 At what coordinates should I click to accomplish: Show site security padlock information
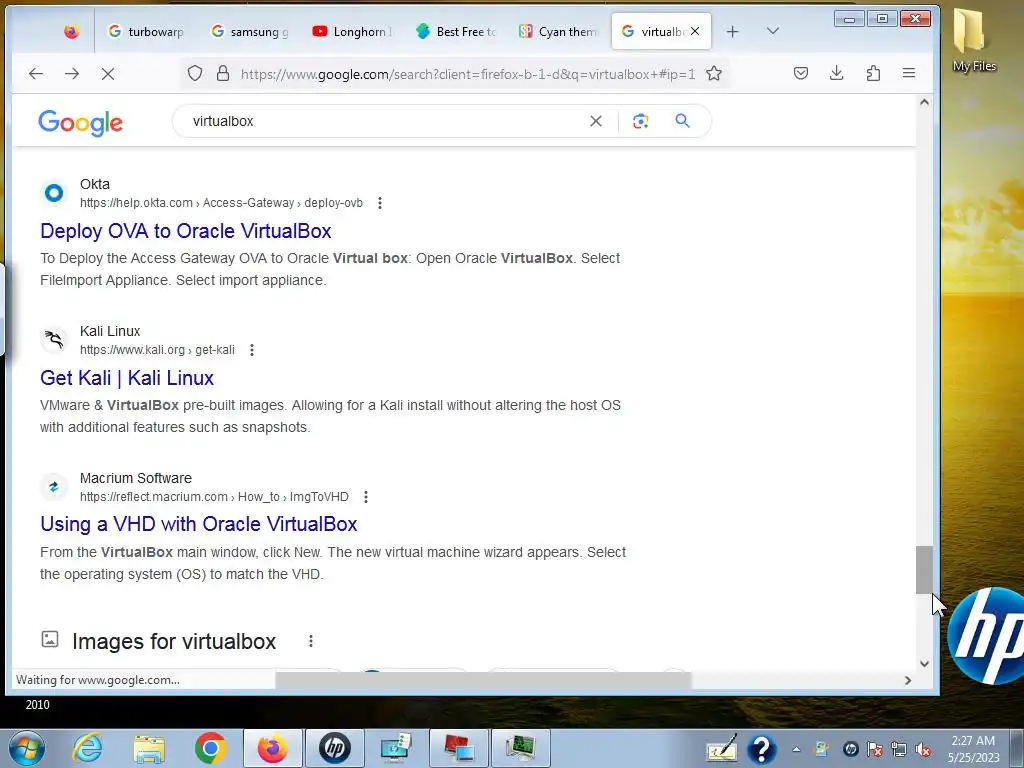223,73
